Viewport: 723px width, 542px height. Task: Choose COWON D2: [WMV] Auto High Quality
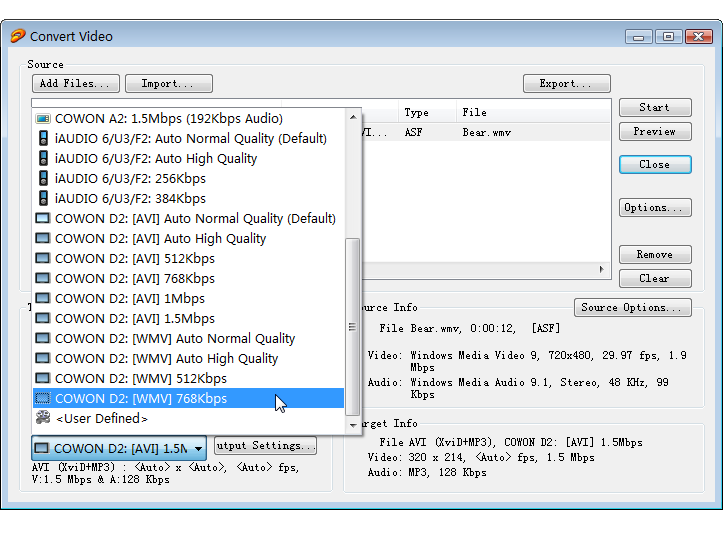[x=189, y=358]
